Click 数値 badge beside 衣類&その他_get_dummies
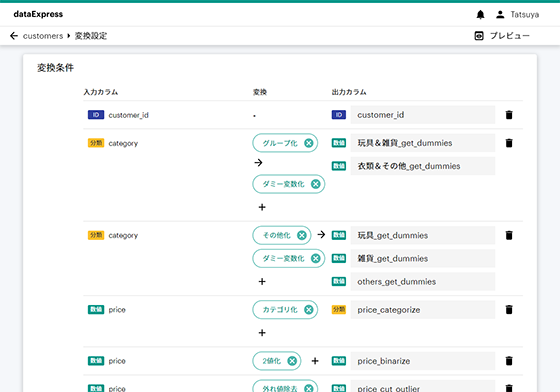 339,166
